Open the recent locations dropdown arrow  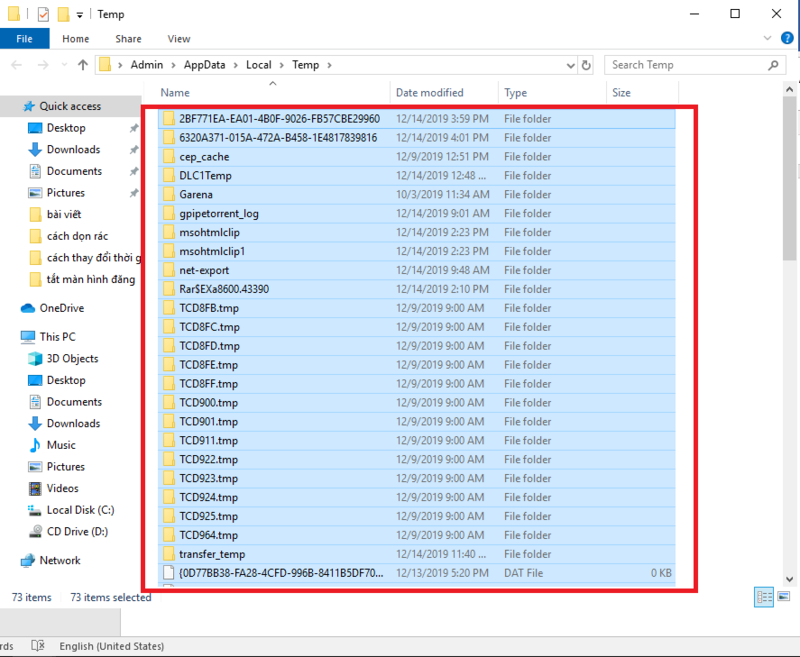pos(64,65)
